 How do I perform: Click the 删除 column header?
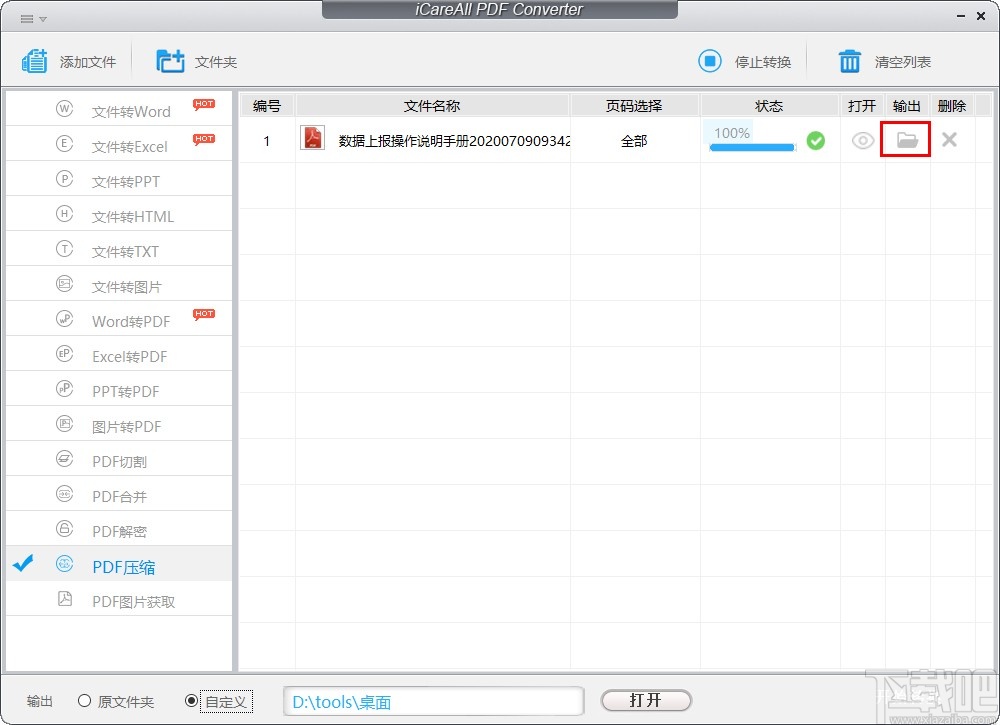[x=952, y=106]
